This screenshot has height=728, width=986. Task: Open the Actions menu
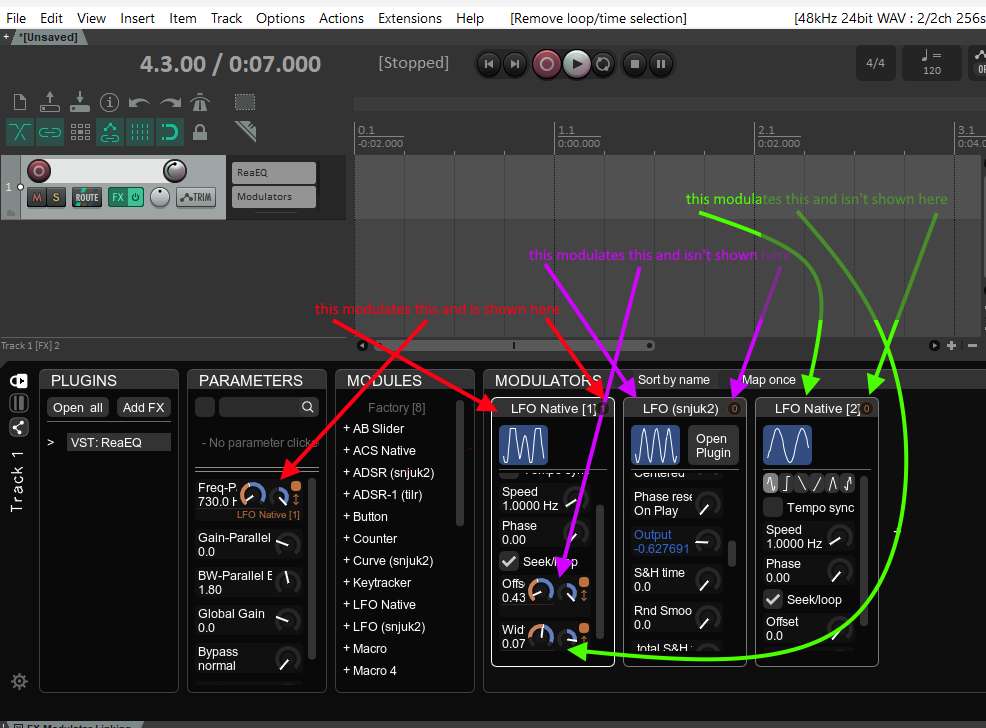pyautogui.click(x=341, y=18)
